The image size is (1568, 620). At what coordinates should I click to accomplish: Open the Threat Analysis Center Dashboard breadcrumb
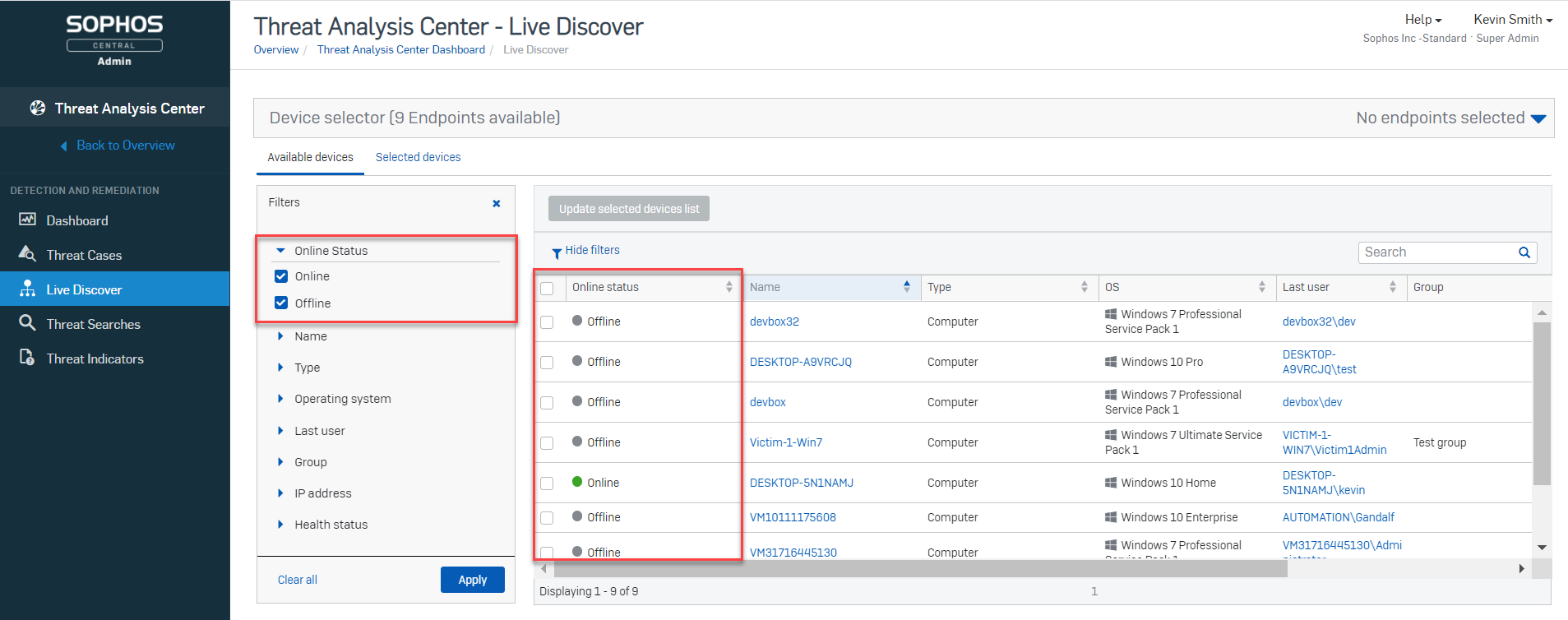pyautogui.click(x=401, y=50)
